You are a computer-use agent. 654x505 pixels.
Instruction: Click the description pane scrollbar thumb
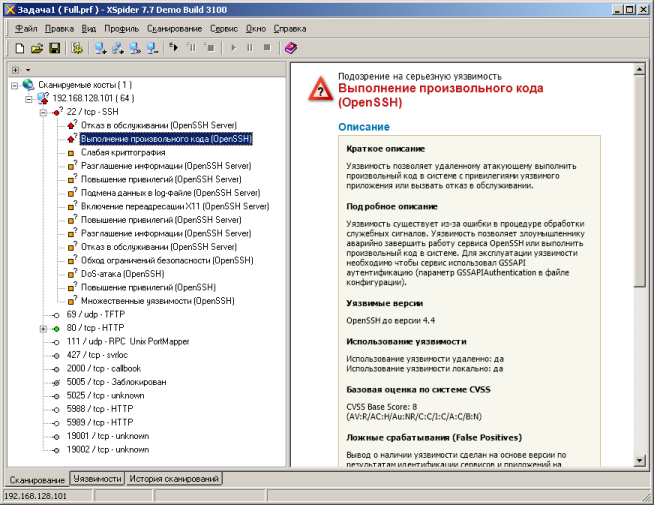639,181
